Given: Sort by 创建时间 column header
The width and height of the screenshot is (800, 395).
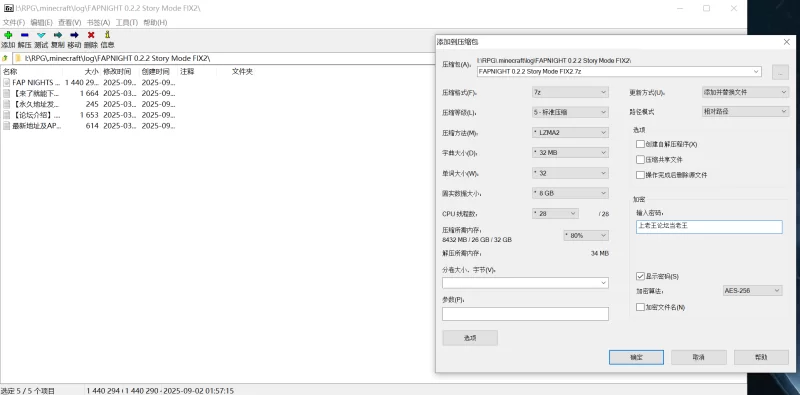Looking at the screenshot, I should [x=156, y=71].
